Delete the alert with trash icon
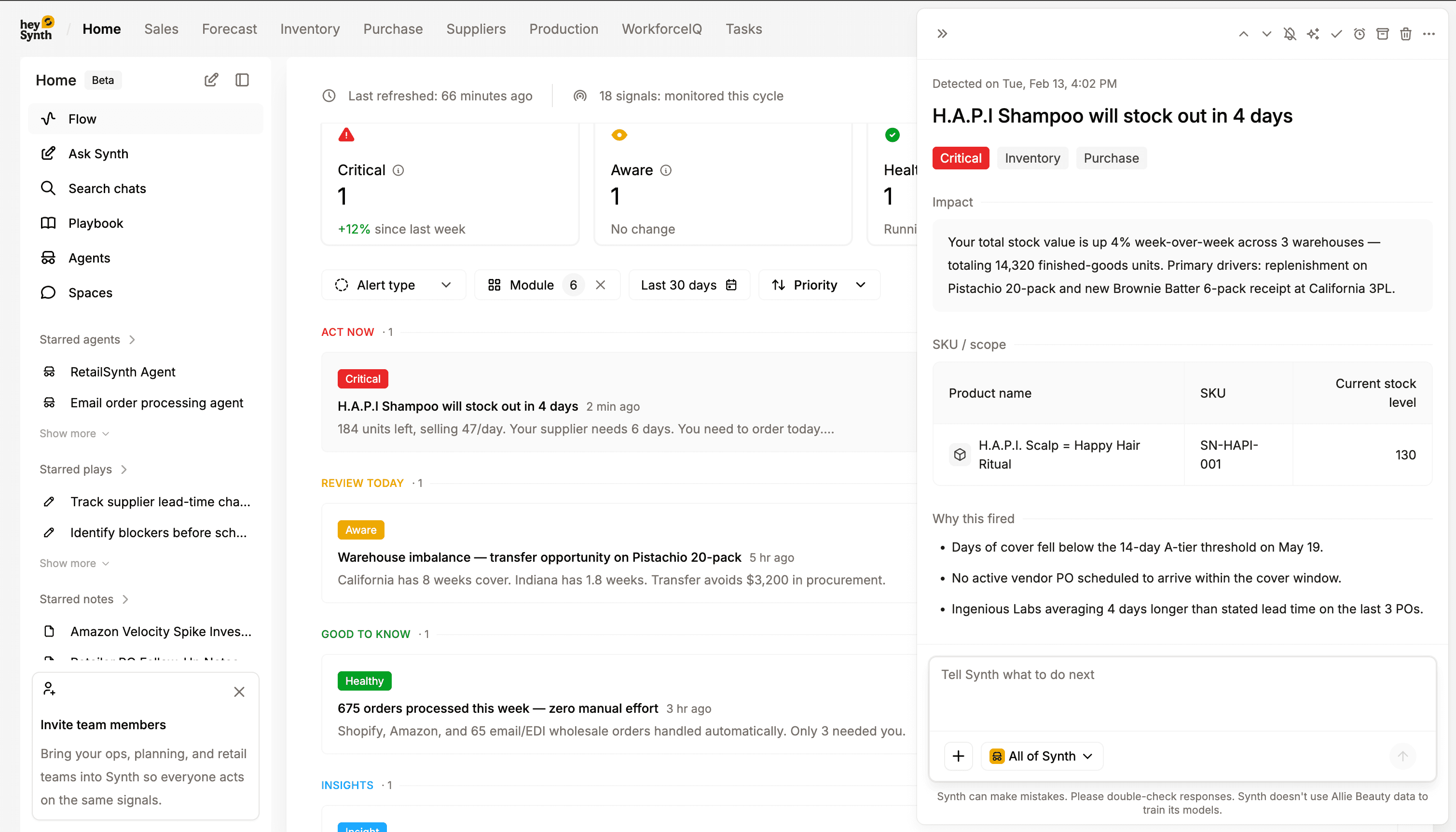 [1406, 34]
